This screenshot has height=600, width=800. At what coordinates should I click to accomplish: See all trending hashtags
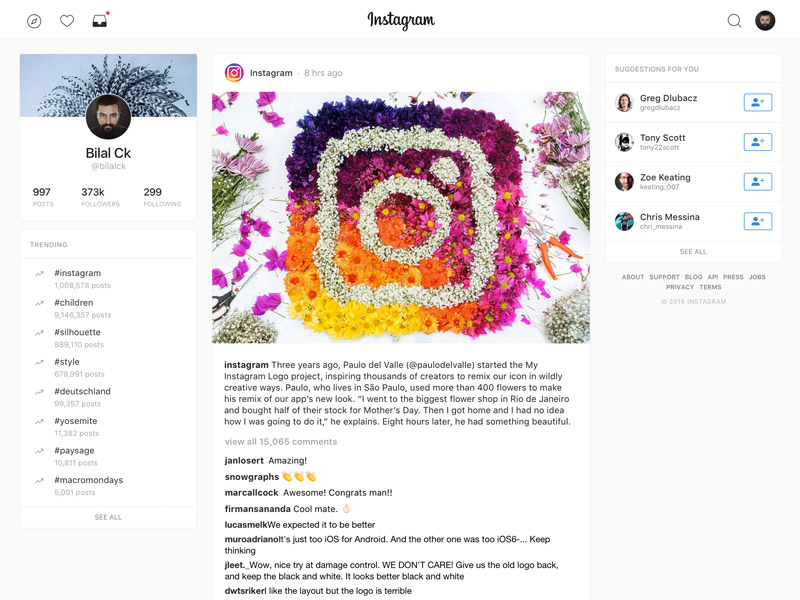click(x=108, y=517)
